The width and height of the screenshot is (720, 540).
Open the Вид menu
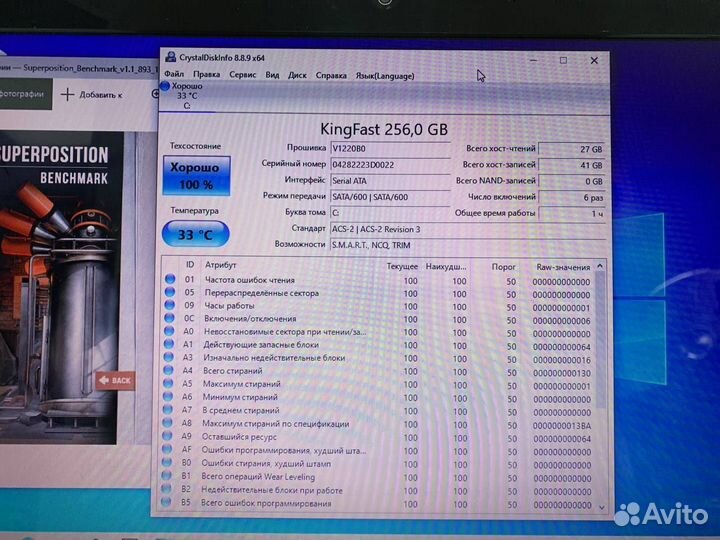pyautogui.click(x=272, y=75)
